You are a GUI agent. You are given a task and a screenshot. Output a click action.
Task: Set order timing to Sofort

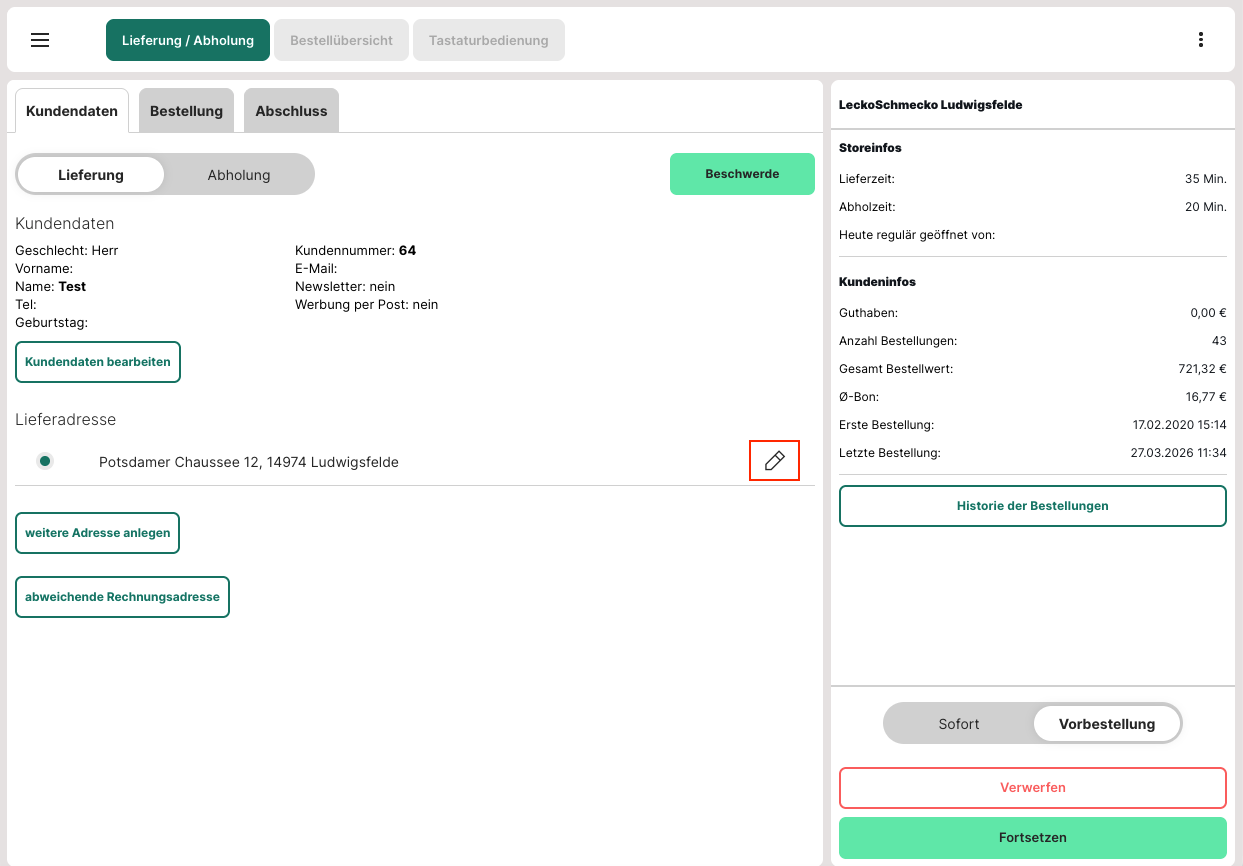(x=958, y=724)
